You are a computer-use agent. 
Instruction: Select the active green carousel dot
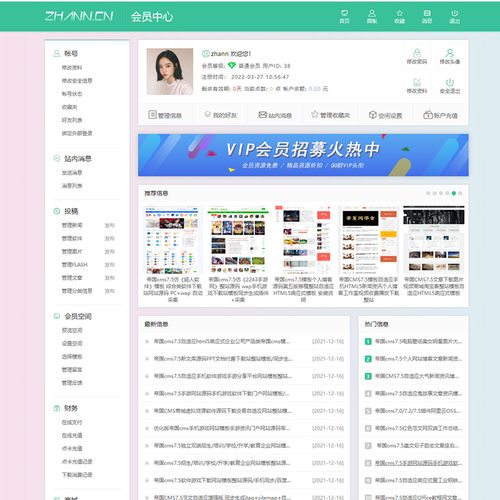[454, 193]
